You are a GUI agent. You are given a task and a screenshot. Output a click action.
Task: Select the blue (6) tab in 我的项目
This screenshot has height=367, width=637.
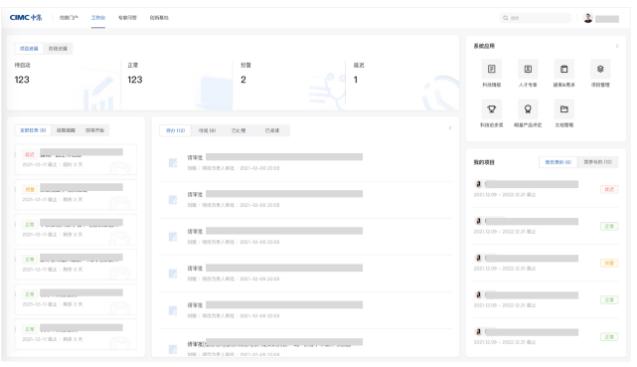tap(558, 162)
